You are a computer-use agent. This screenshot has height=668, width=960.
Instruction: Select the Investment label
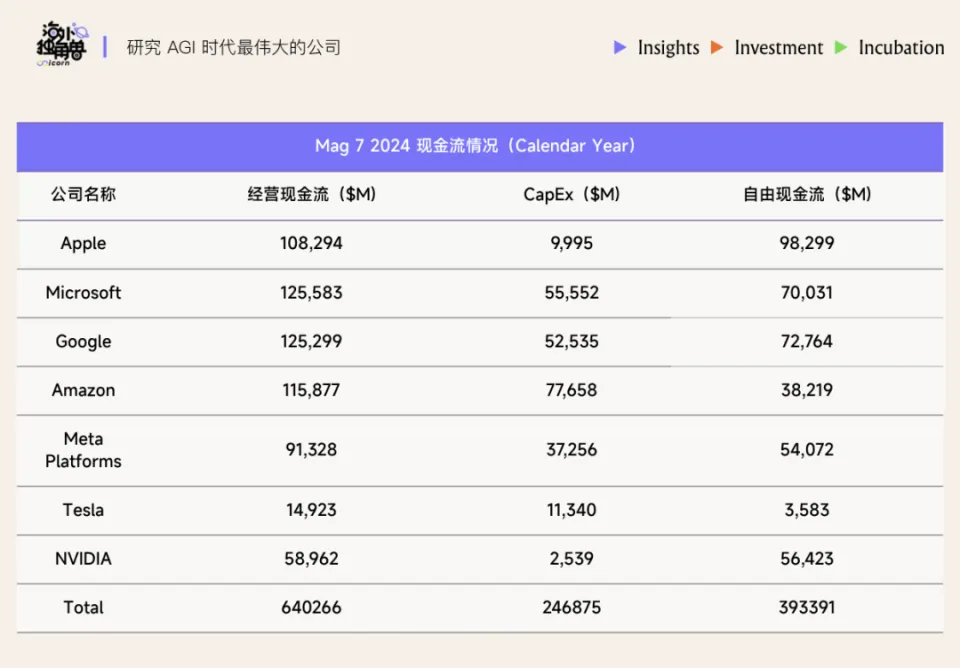(778, 47)
